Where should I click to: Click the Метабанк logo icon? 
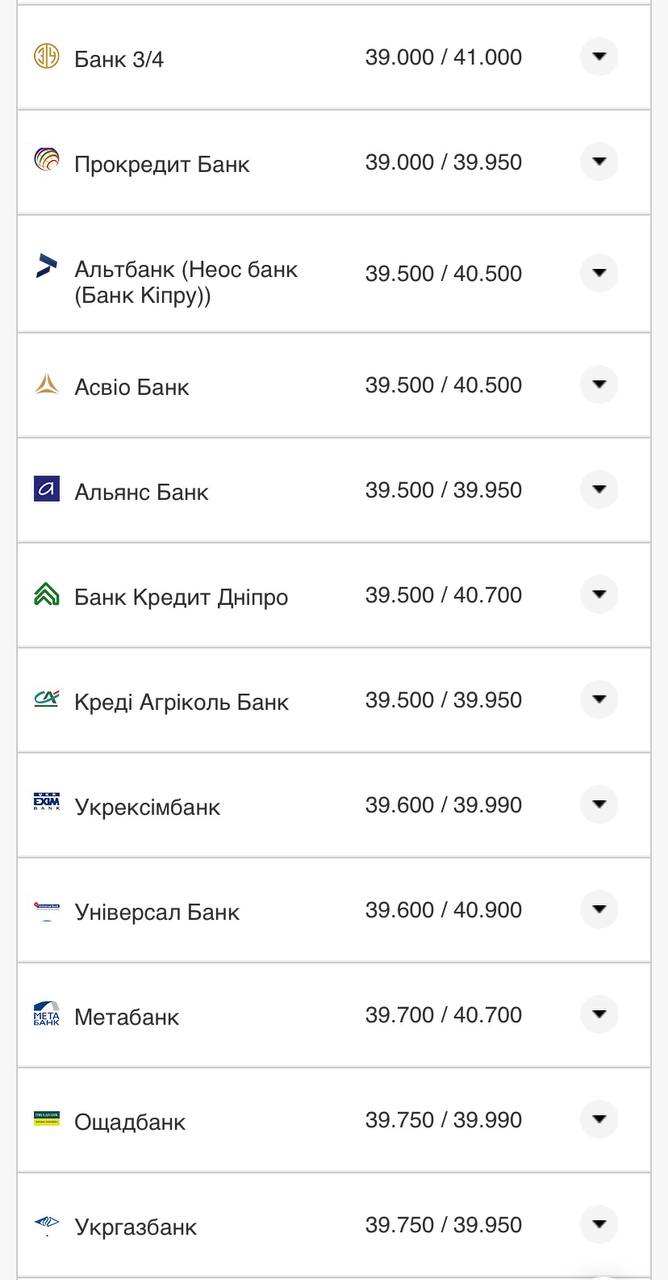[x=47, y=1014]
